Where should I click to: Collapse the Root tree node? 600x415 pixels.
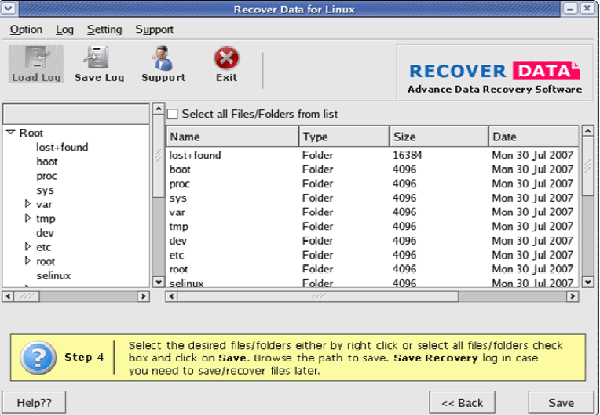pos(10,132)
